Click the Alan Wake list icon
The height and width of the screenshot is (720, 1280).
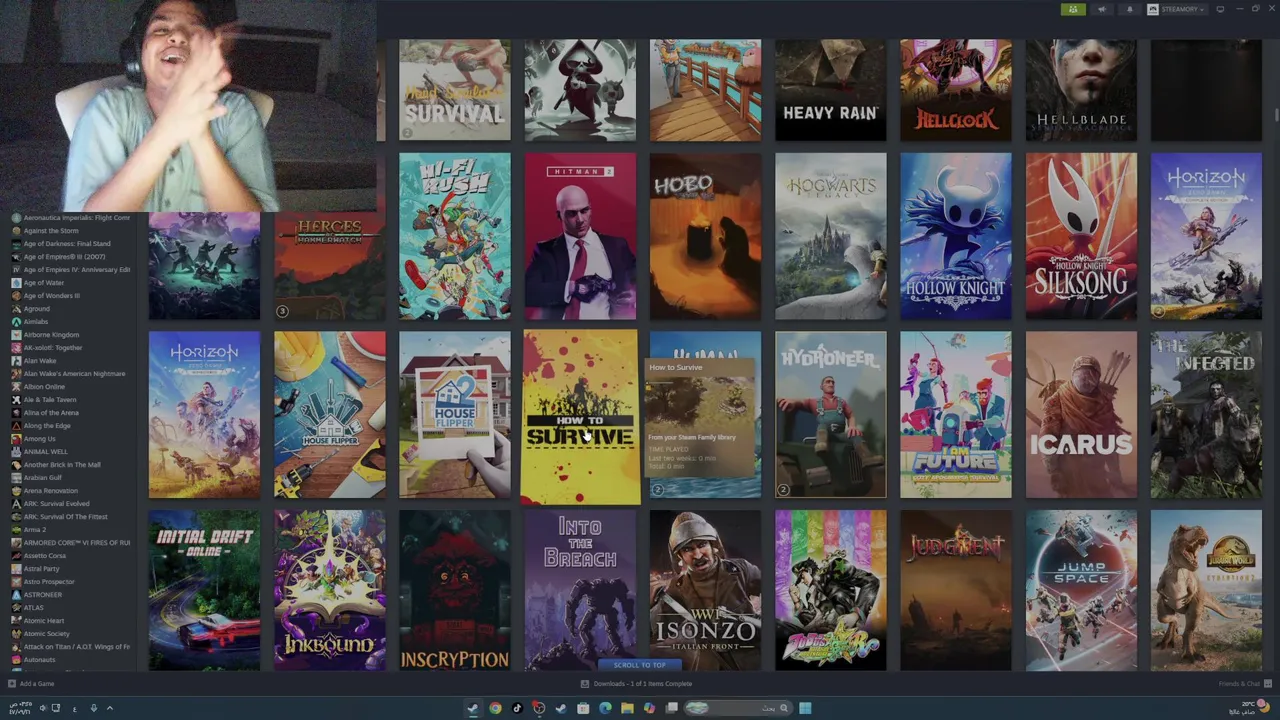[x=16, y=361]
